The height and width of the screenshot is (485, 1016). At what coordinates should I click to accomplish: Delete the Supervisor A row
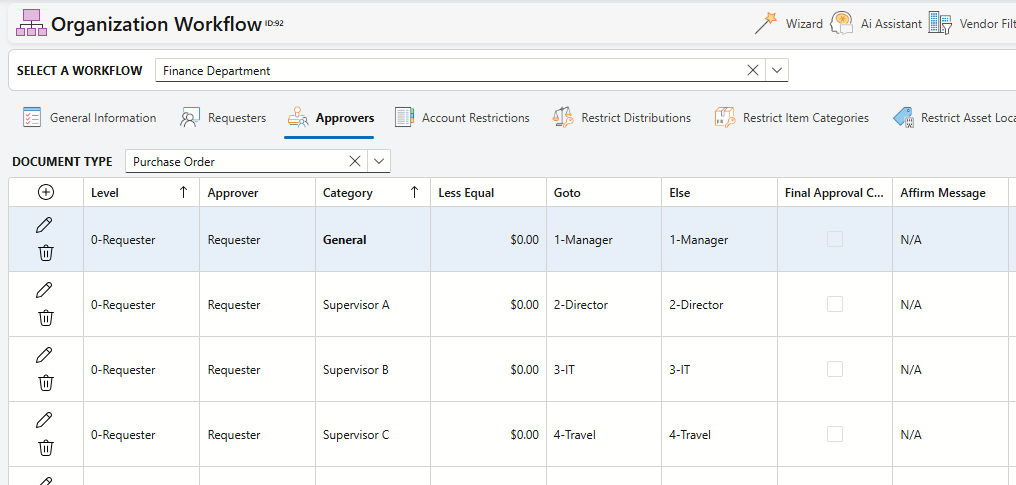(x=45, y=318)
